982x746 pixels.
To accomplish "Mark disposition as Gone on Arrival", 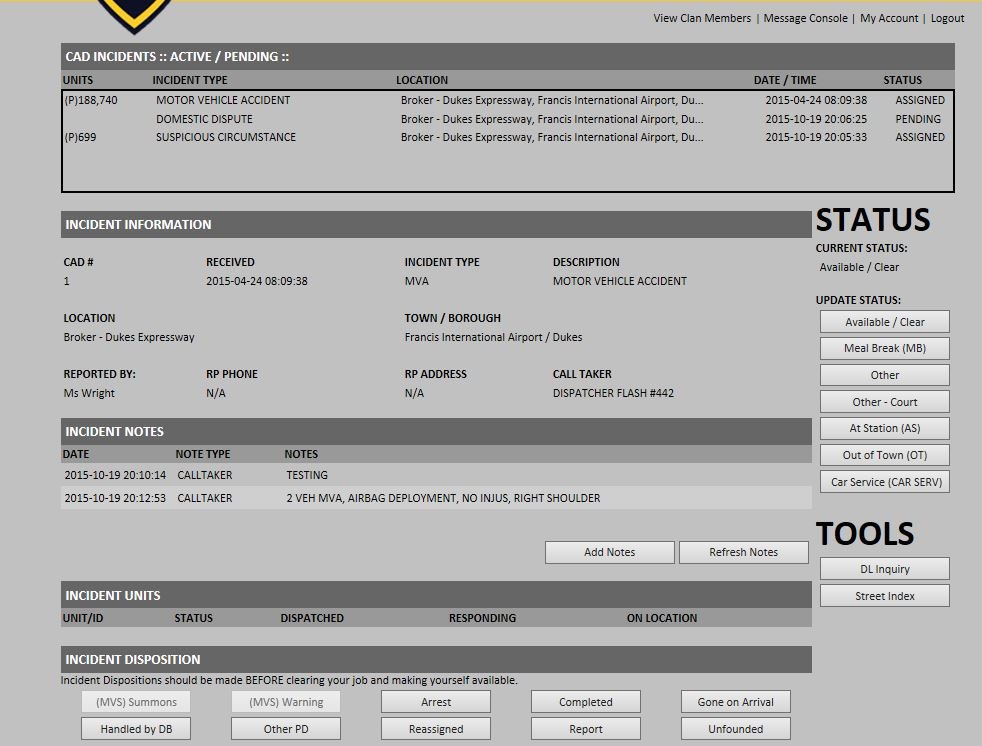I will (x=735, y=701).
